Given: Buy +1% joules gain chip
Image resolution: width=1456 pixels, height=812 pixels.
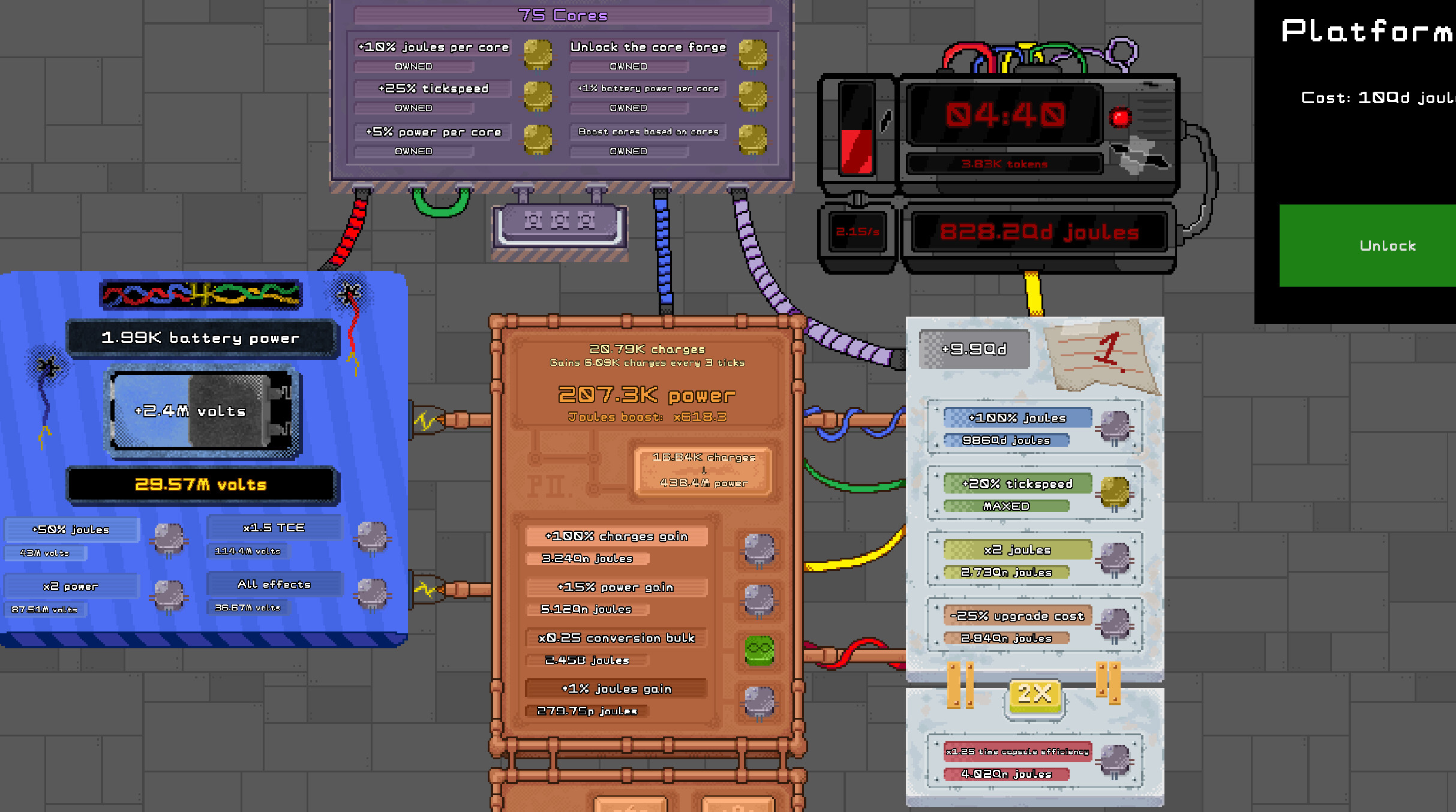Looking at the screenshot, I should click(759, 702).
